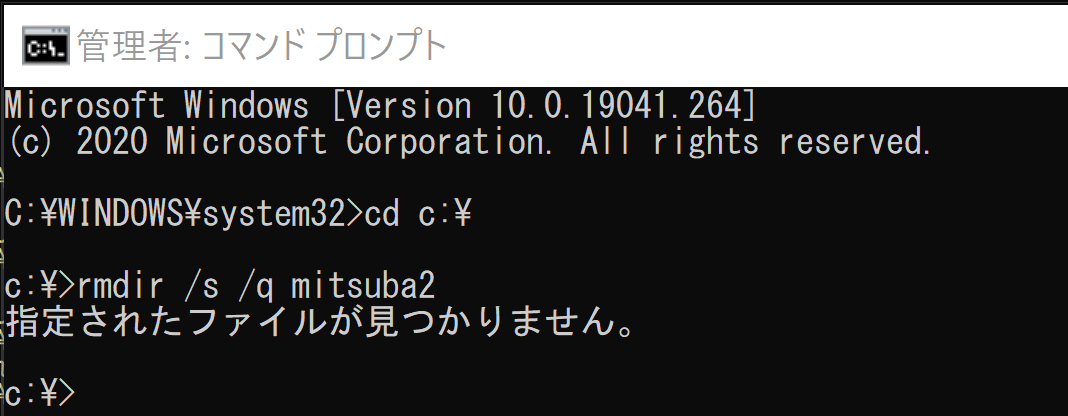Image resolution: width=1068 pixels, height=416 pixels.
Task: Click the rmdir command word
Action: tap(120, 287)
